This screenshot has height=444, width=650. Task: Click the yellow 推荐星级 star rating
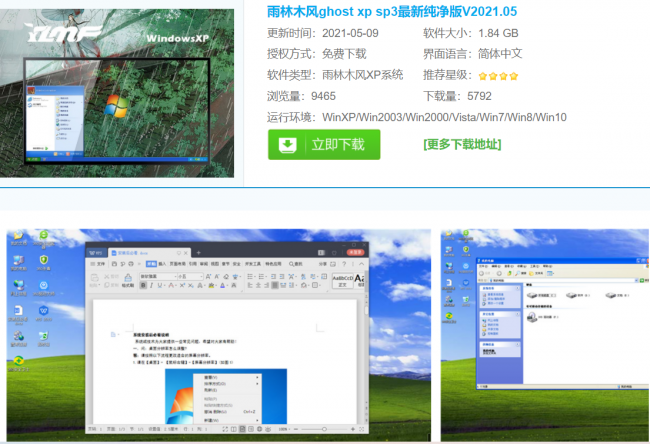498,76
